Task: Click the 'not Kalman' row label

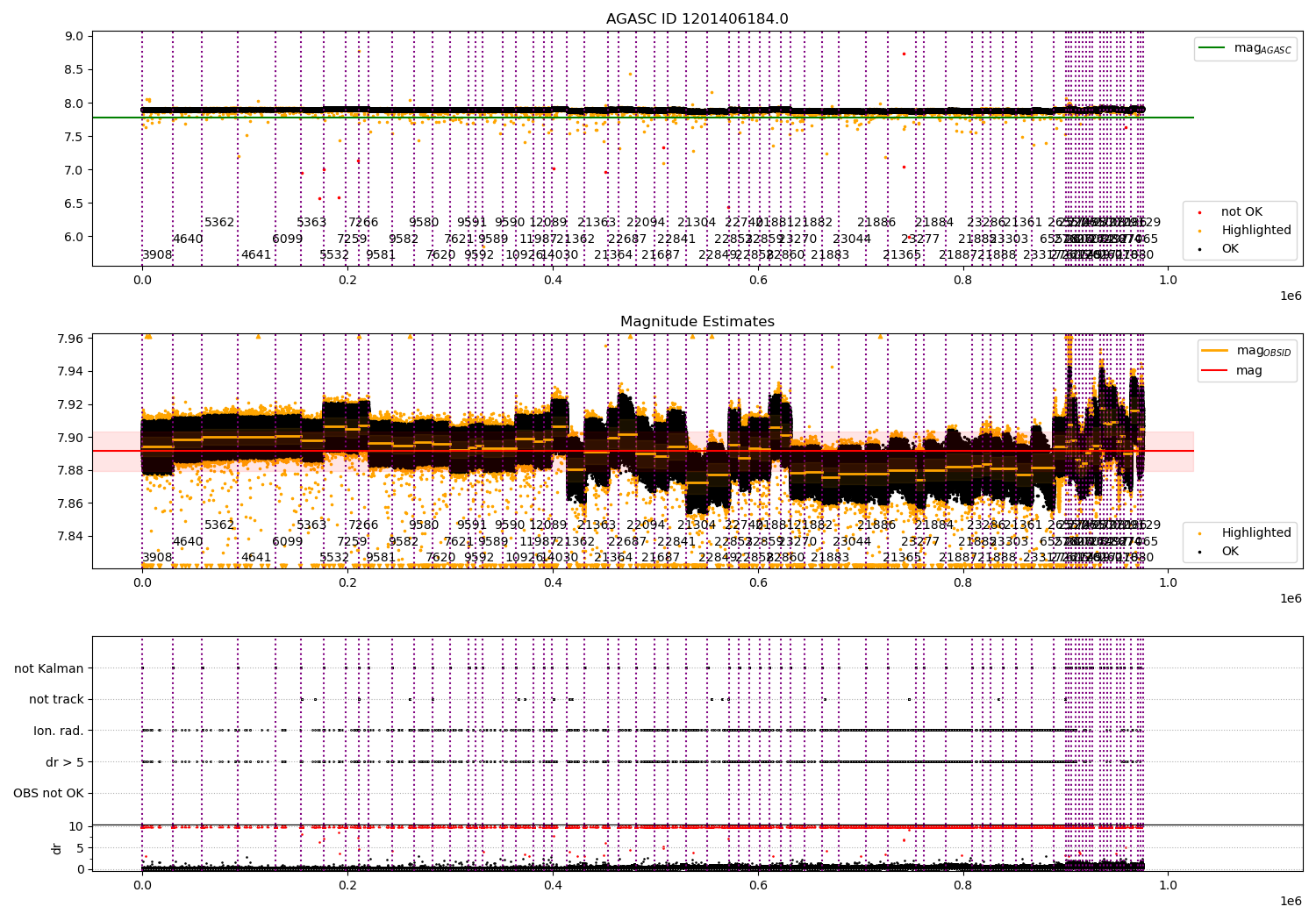Action: pos(49,668)
